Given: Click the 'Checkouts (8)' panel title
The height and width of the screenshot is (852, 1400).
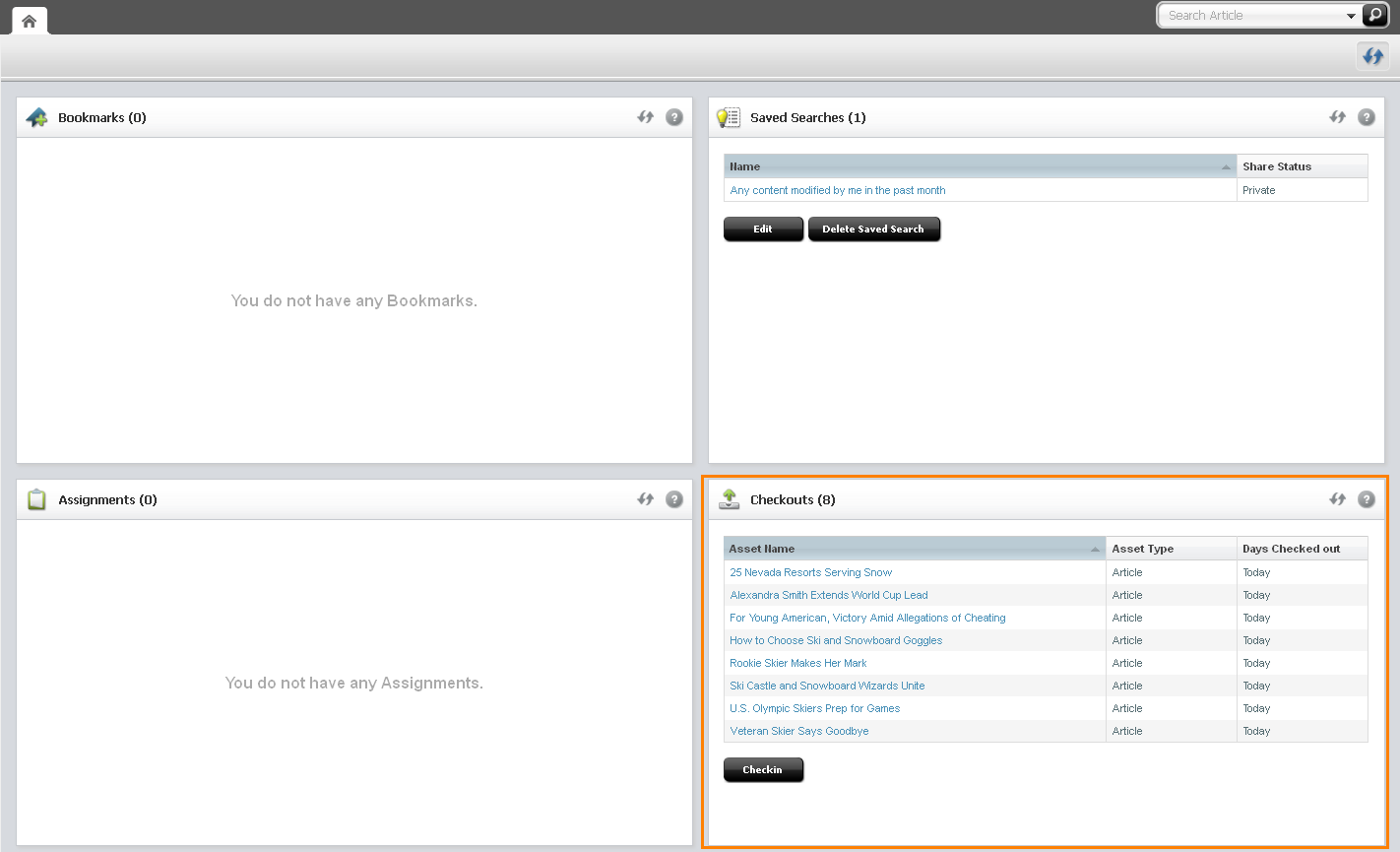Looking at the screenshot, I should click(793, 499).
